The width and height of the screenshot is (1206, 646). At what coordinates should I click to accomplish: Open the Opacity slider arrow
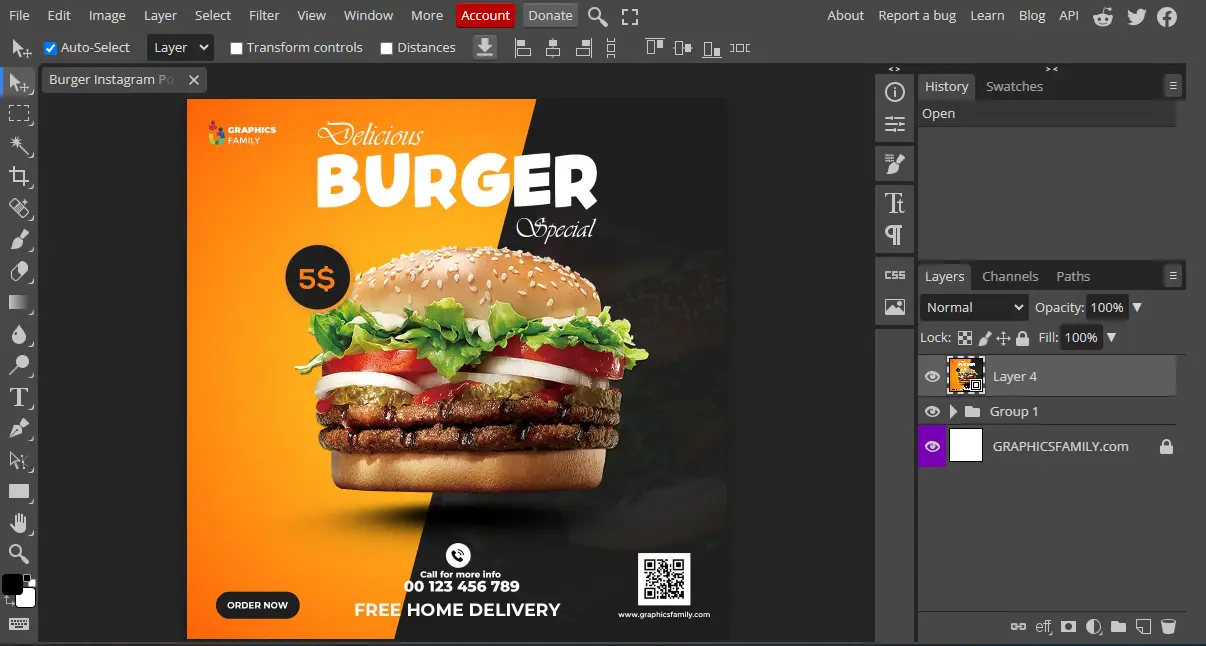1137,307
